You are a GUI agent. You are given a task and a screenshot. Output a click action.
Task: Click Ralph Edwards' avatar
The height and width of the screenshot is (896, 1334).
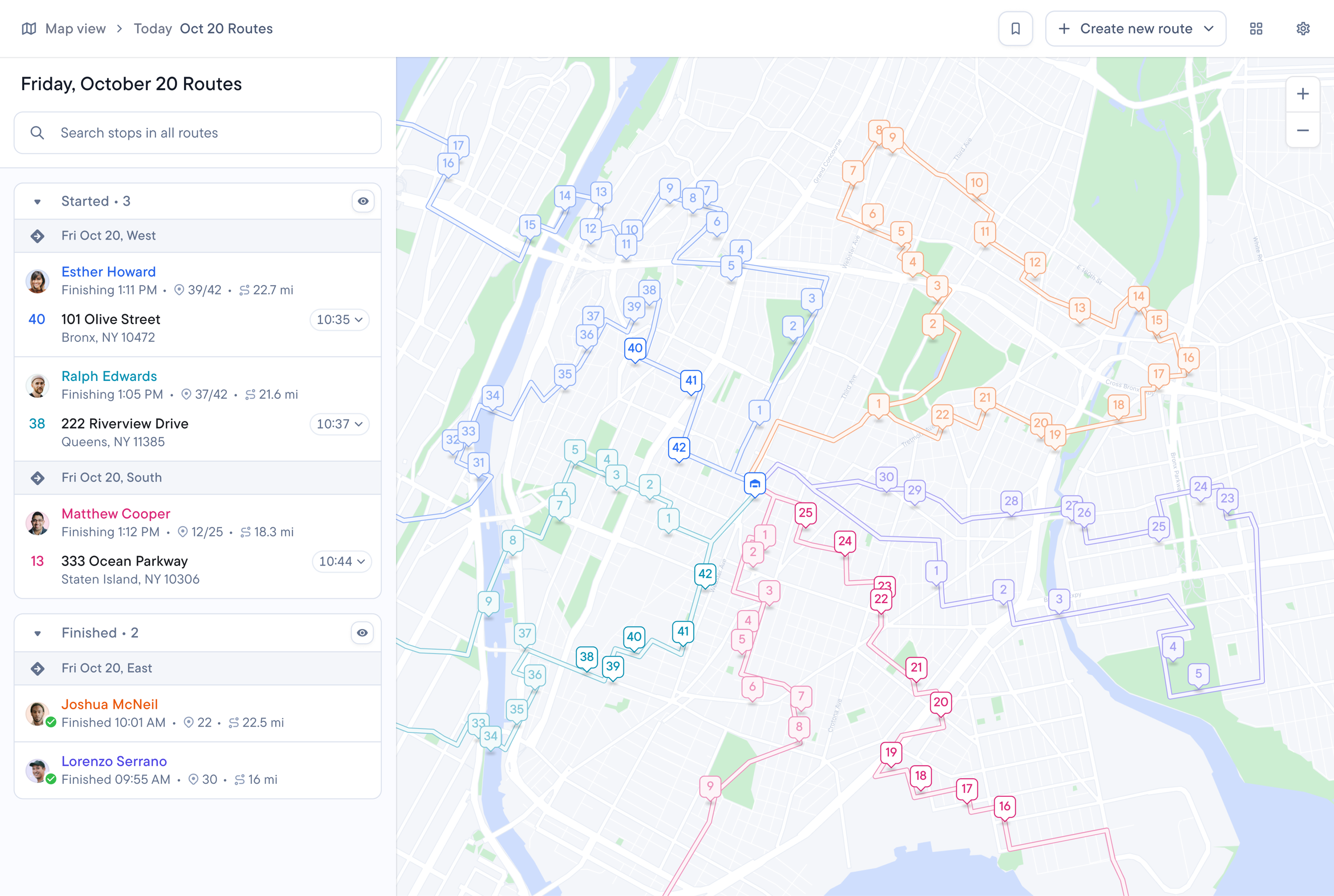point(37,386)
